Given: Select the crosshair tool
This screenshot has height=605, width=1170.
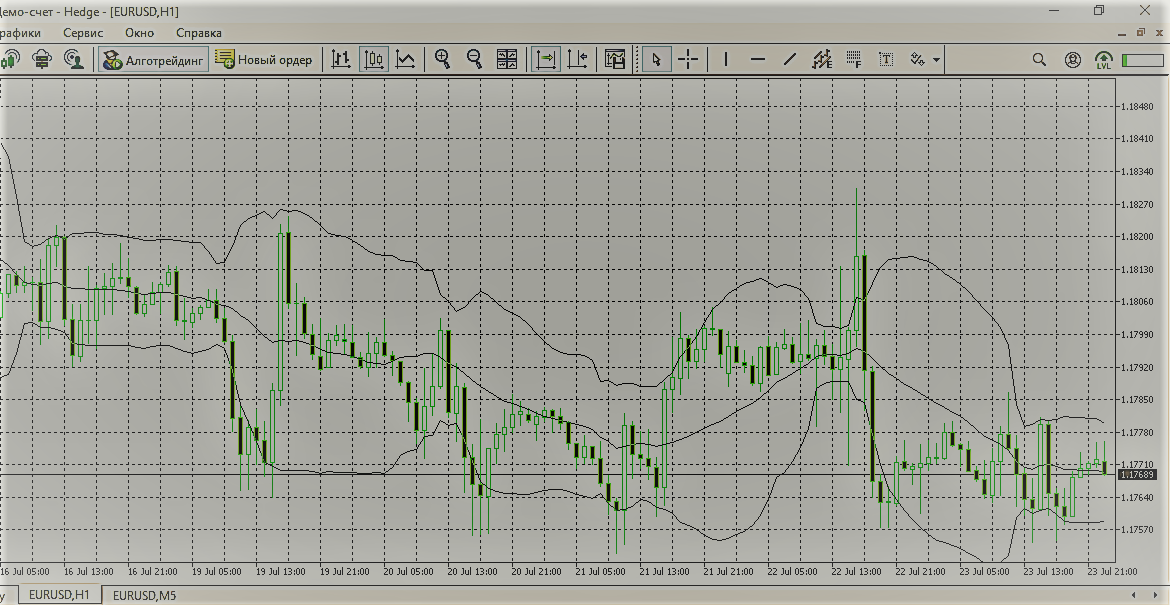Looking at the screenshot, I should tap(689, 59).
